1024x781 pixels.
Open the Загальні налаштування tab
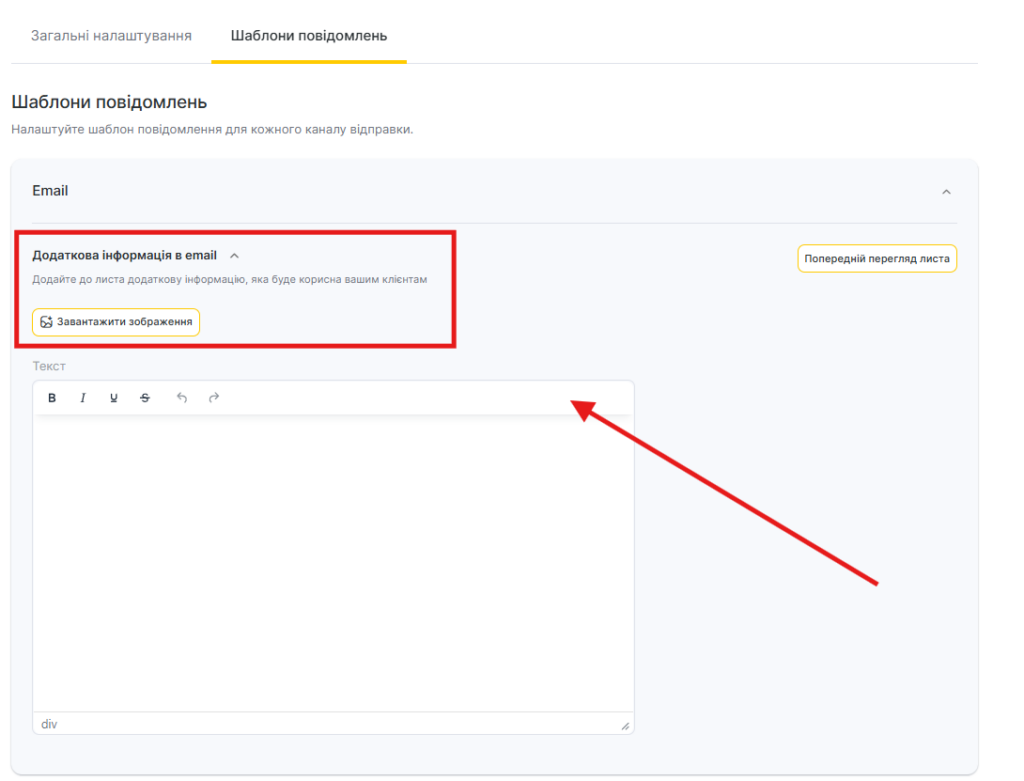click(x=111, y=36)
